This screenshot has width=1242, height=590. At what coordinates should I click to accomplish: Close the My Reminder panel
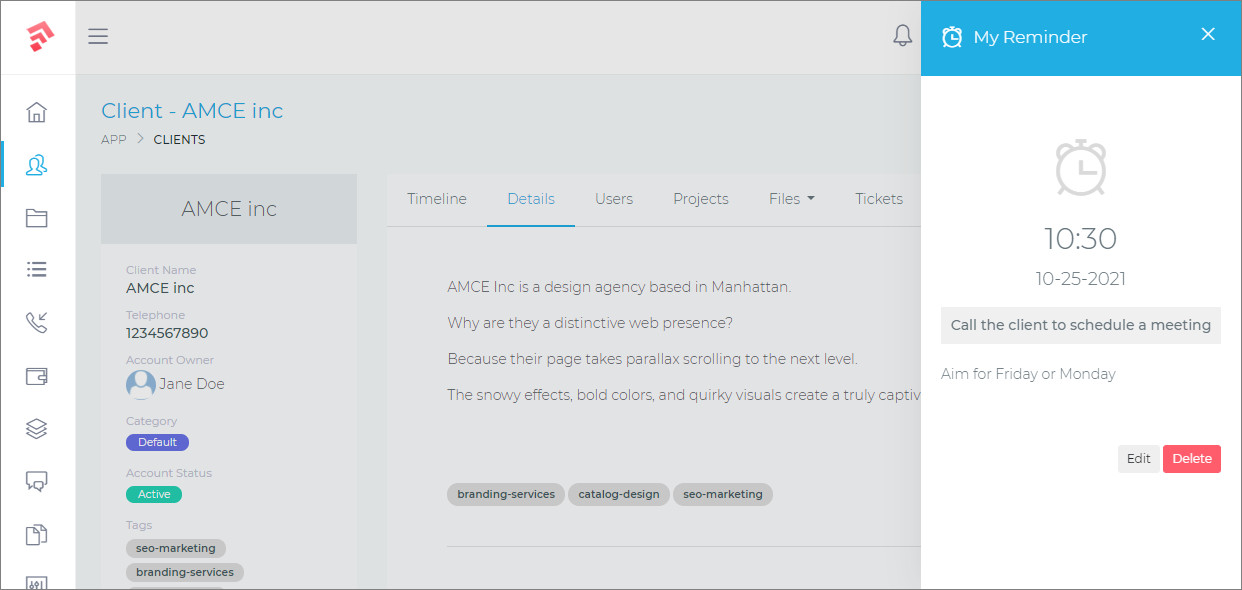1208,35
